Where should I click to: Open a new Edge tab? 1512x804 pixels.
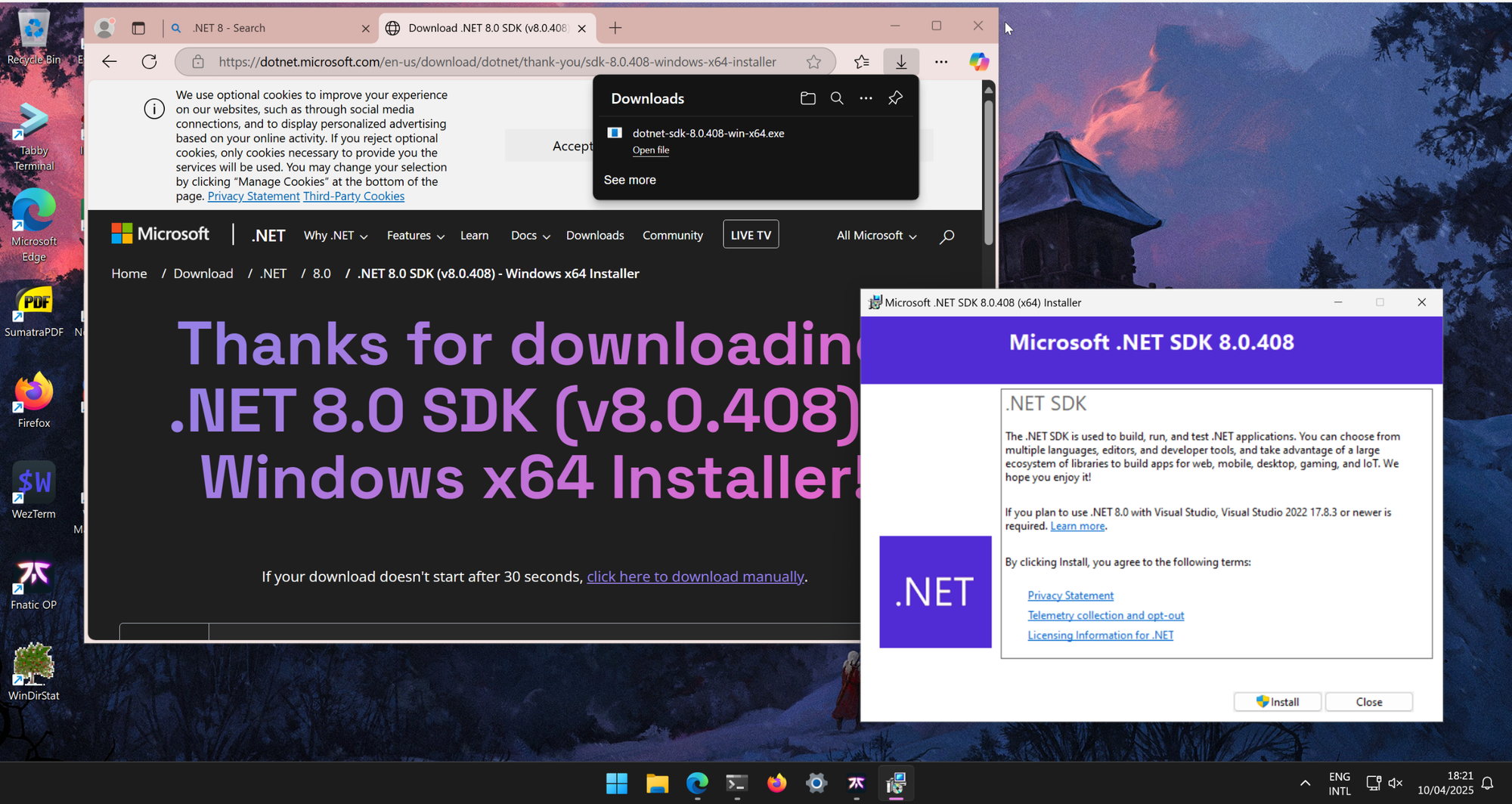pos(615,28)
